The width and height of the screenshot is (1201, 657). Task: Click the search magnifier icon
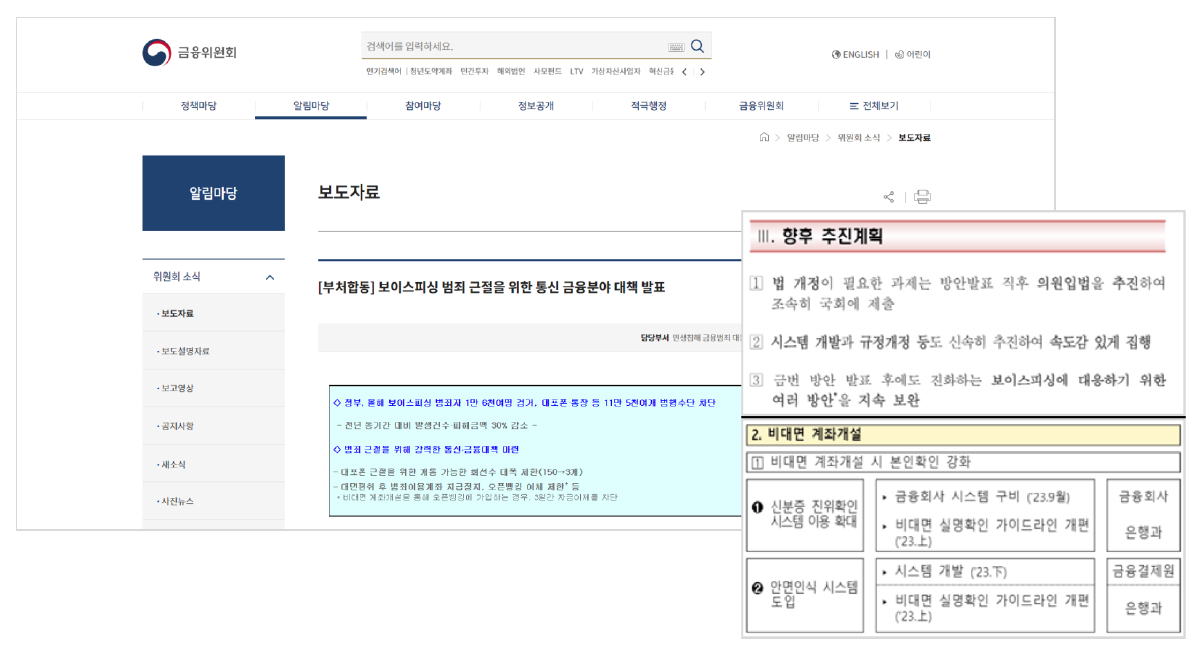698,46
